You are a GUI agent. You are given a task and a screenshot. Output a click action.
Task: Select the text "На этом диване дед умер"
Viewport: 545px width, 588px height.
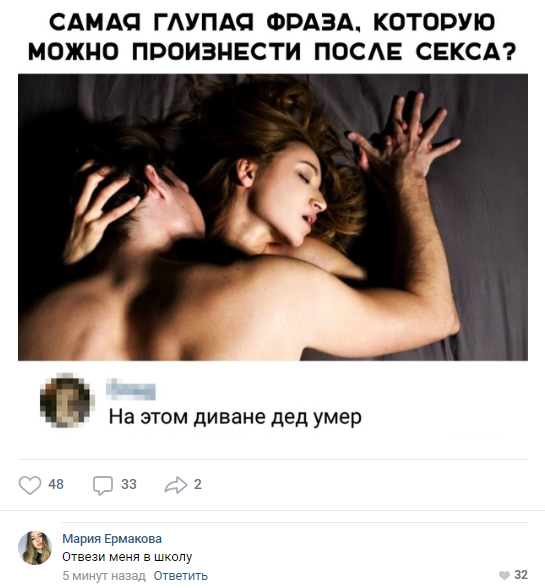coord(235,417)
